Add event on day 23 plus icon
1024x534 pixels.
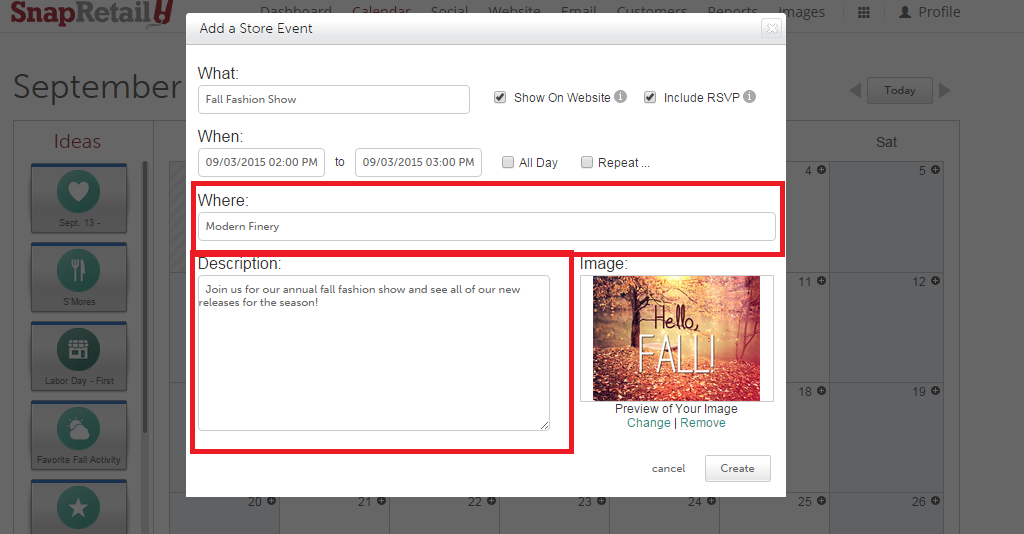click(x=601, y=501)
